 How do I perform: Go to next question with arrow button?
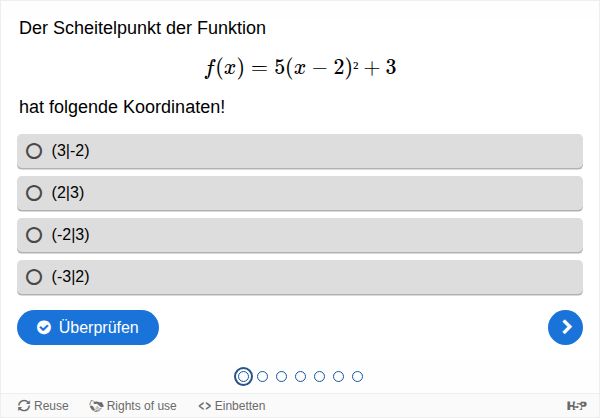click(565, 327)
